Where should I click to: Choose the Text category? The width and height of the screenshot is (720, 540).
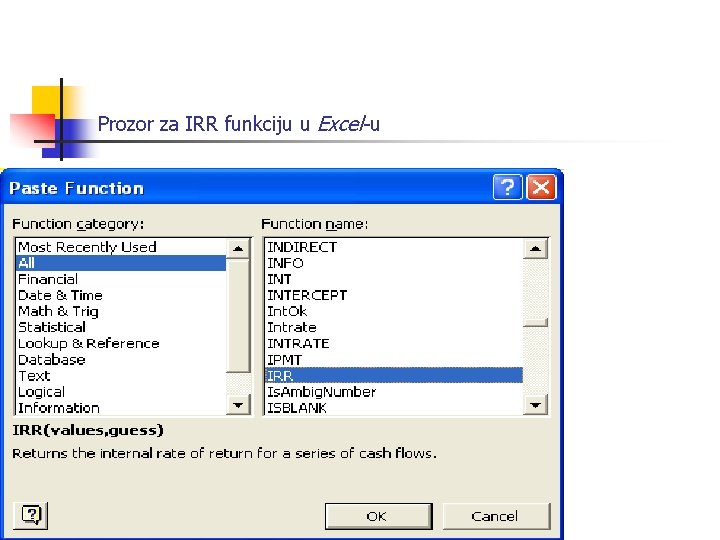(122, 376)
